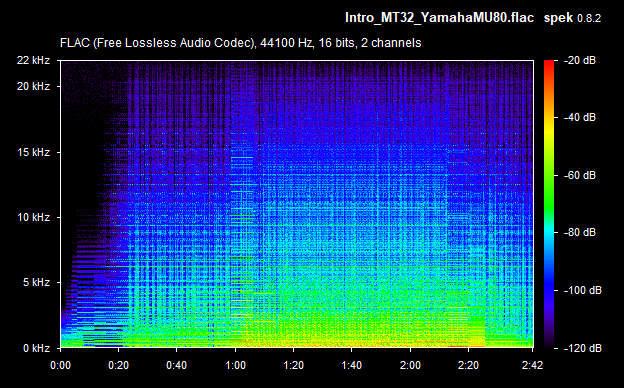The width and height of the screenshot is (624, 388).
Task: Click the spek 0.8.2 version text
Action: click(x=572, y=18)
